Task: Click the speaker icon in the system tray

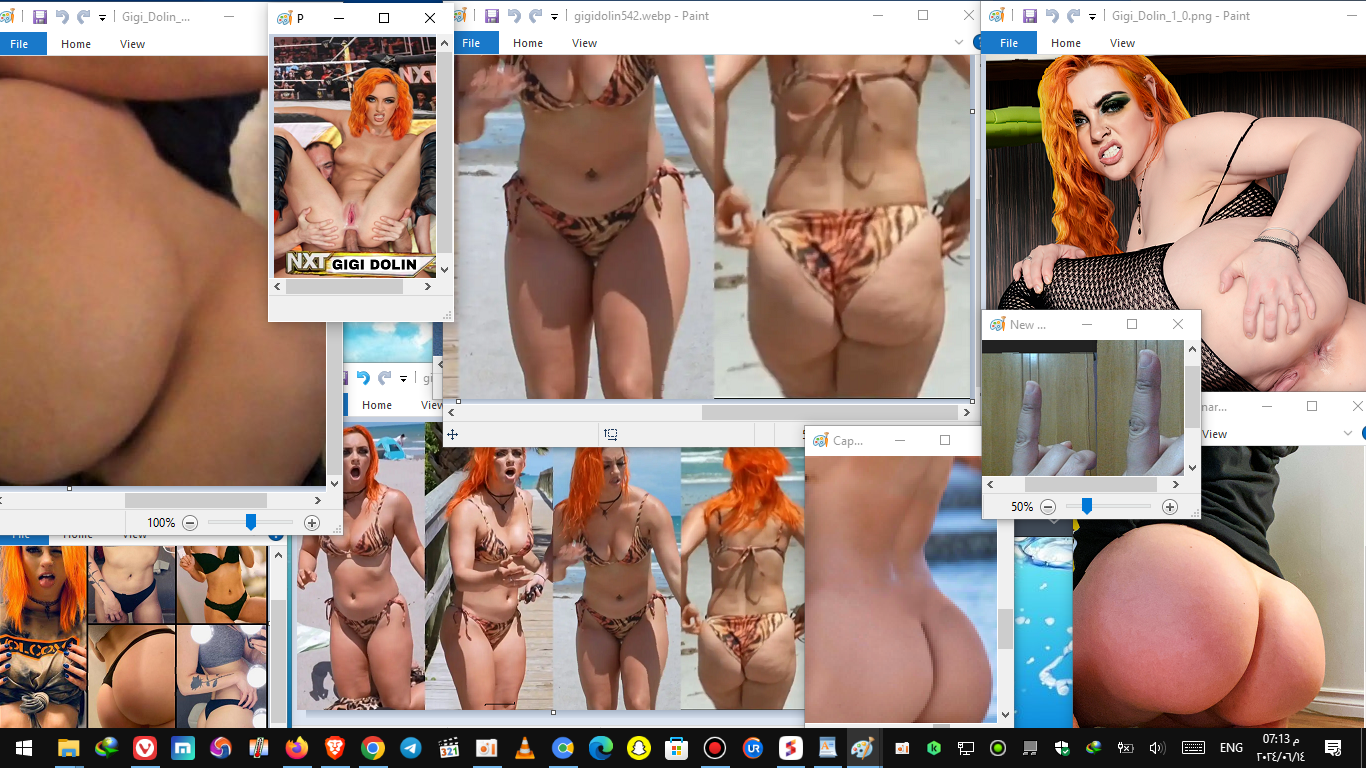Action: coord(1155,747)
